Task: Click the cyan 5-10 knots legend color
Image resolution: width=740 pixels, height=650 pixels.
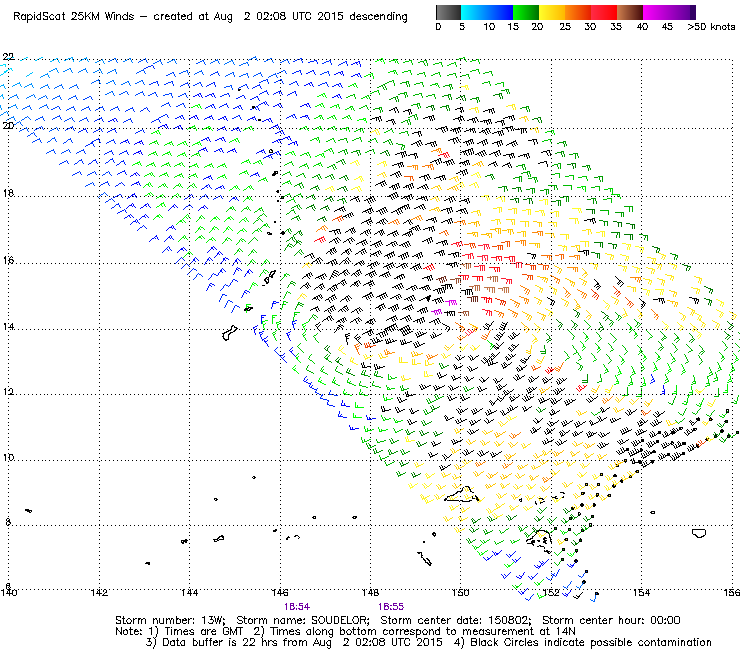Action: point(474,12)
